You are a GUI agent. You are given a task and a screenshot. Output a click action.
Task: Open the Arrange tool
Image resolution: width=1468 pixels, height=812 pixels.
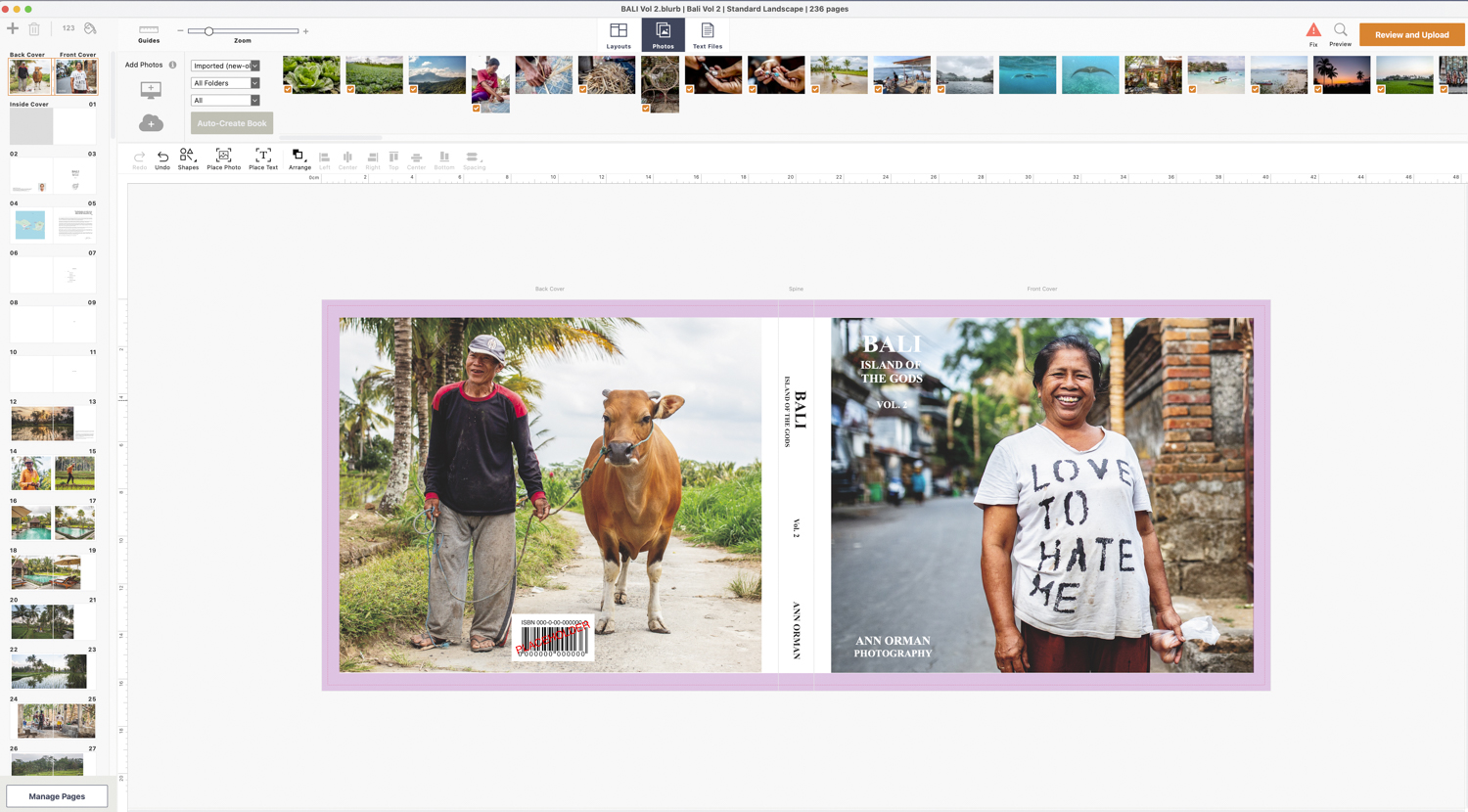tap(299, 158)
